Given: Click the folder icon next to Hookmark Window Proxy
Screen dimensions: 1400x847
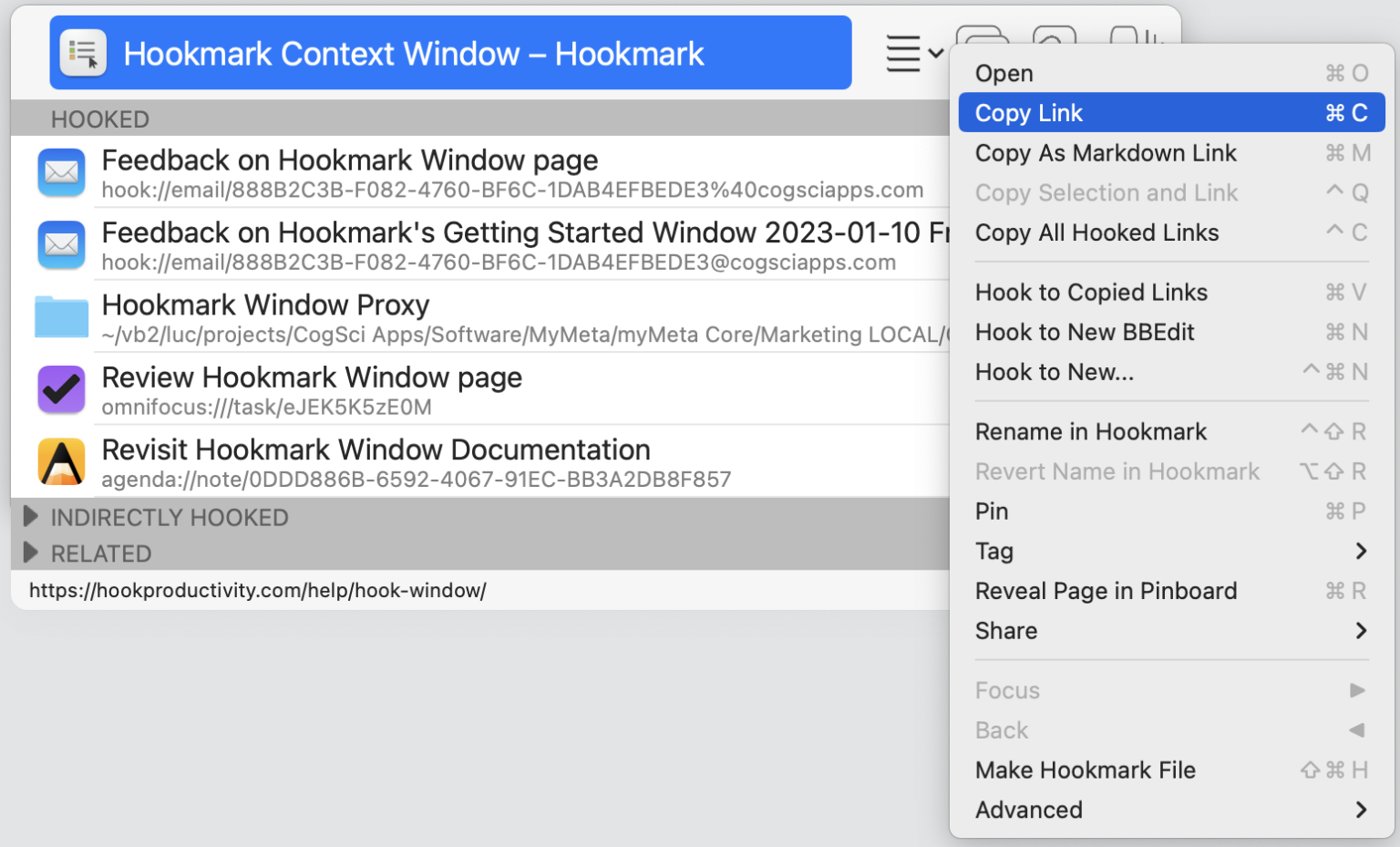Looking at the screenshot, I should (60, 317).
